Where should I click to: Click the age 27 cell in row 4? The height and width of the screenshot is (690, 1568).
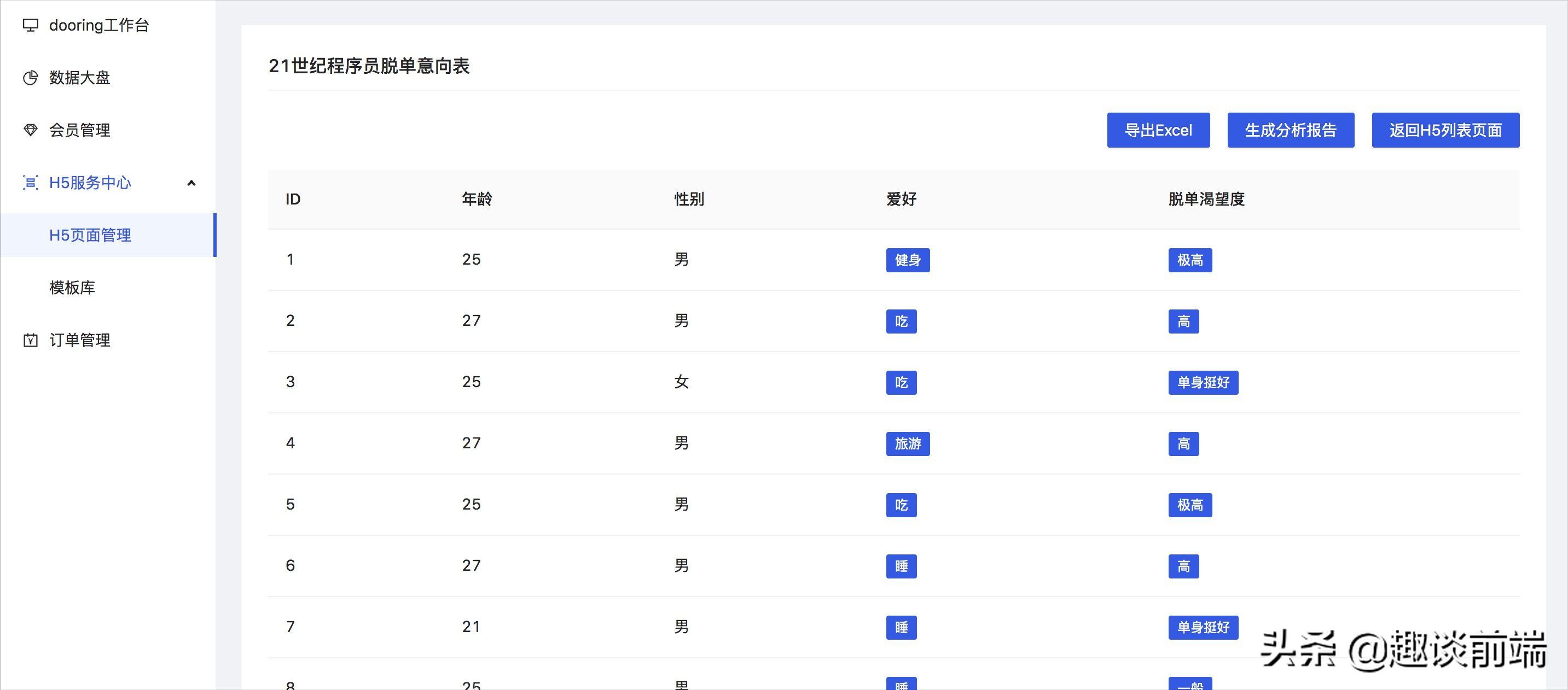pyautogui.click(x=471, y=443)
